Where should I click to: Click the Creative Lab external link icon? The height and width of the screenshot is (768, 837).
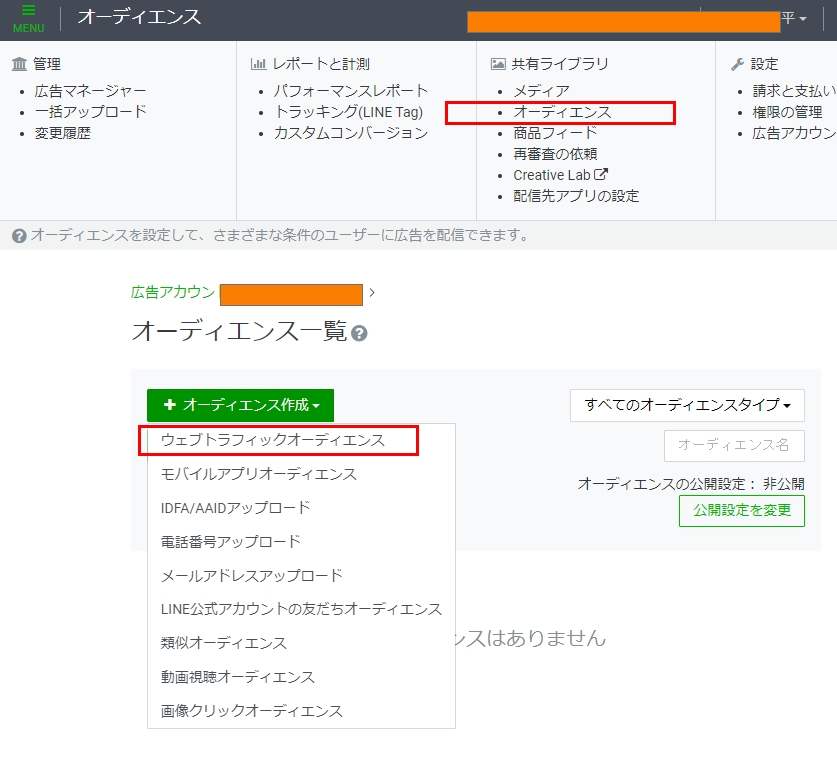tap(602, 175)
